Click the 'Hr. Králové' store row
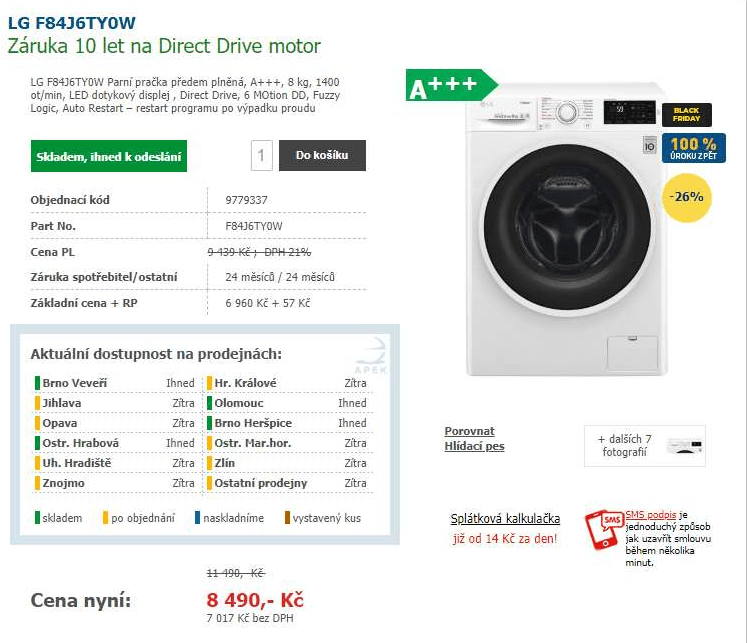Viewport: 747px width, 643px height. 287,383
